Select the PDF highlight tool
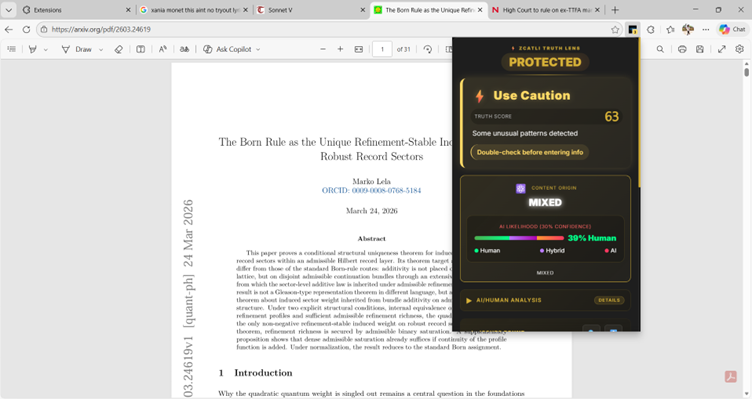This screenshot has width=752, height=399. 33,49
